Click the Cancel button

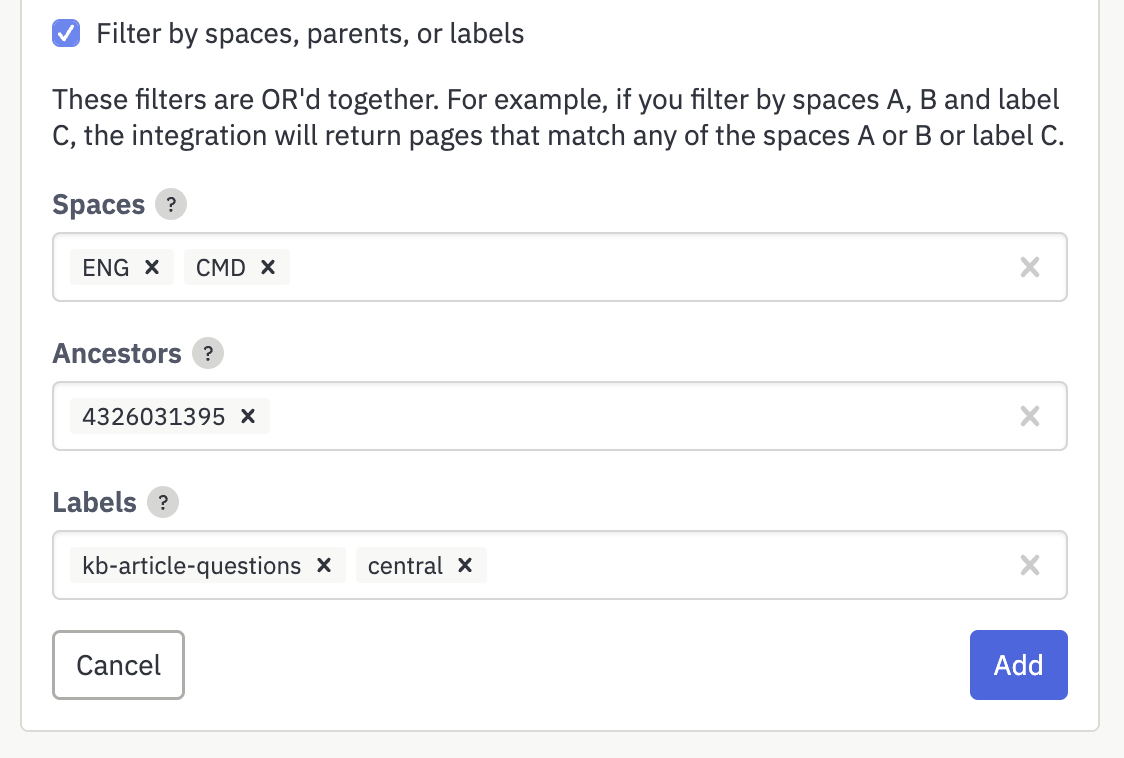point(118,665)
